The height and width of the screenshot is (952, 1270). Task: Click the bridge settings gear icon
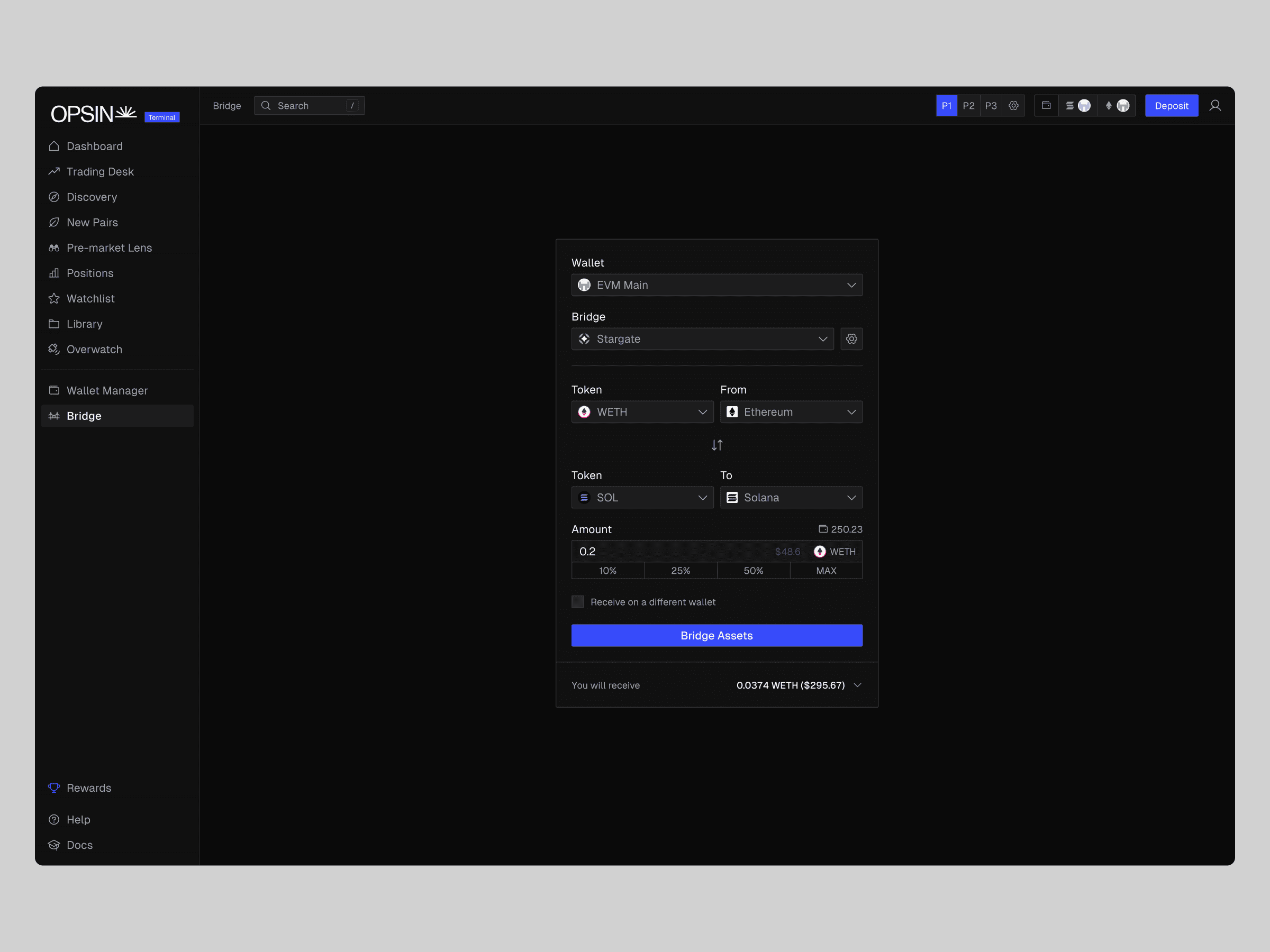pos(851,338)
